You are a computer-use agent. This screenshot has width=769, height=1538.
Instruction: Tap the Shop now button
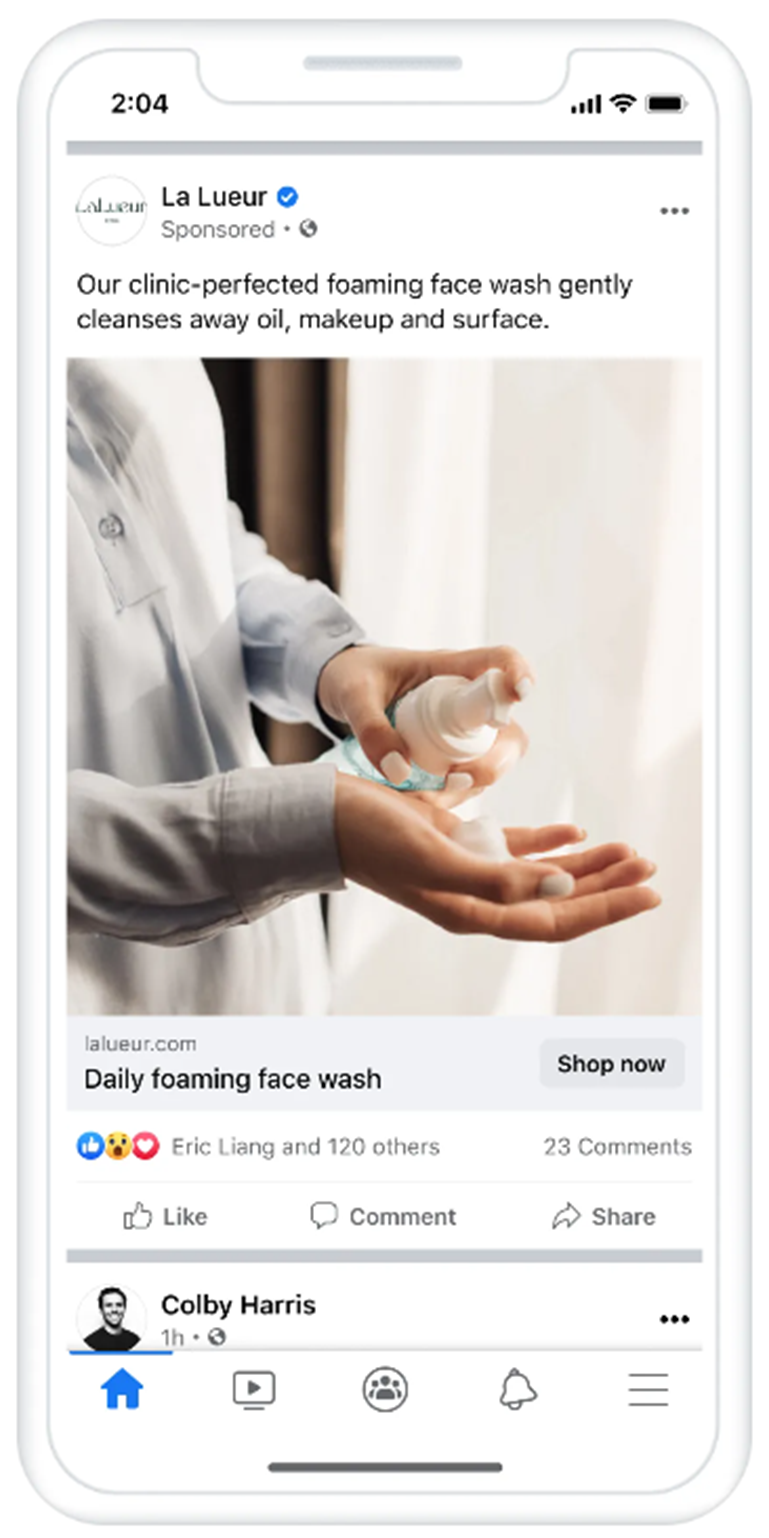(x=612, y=1064)
